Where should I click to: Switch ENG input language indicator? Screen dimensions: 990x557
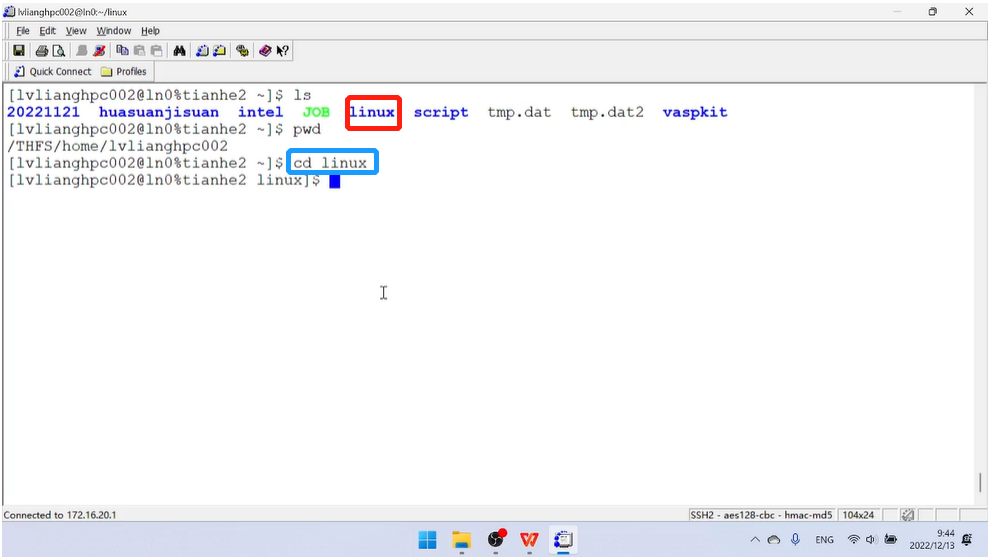pos(824,540)
